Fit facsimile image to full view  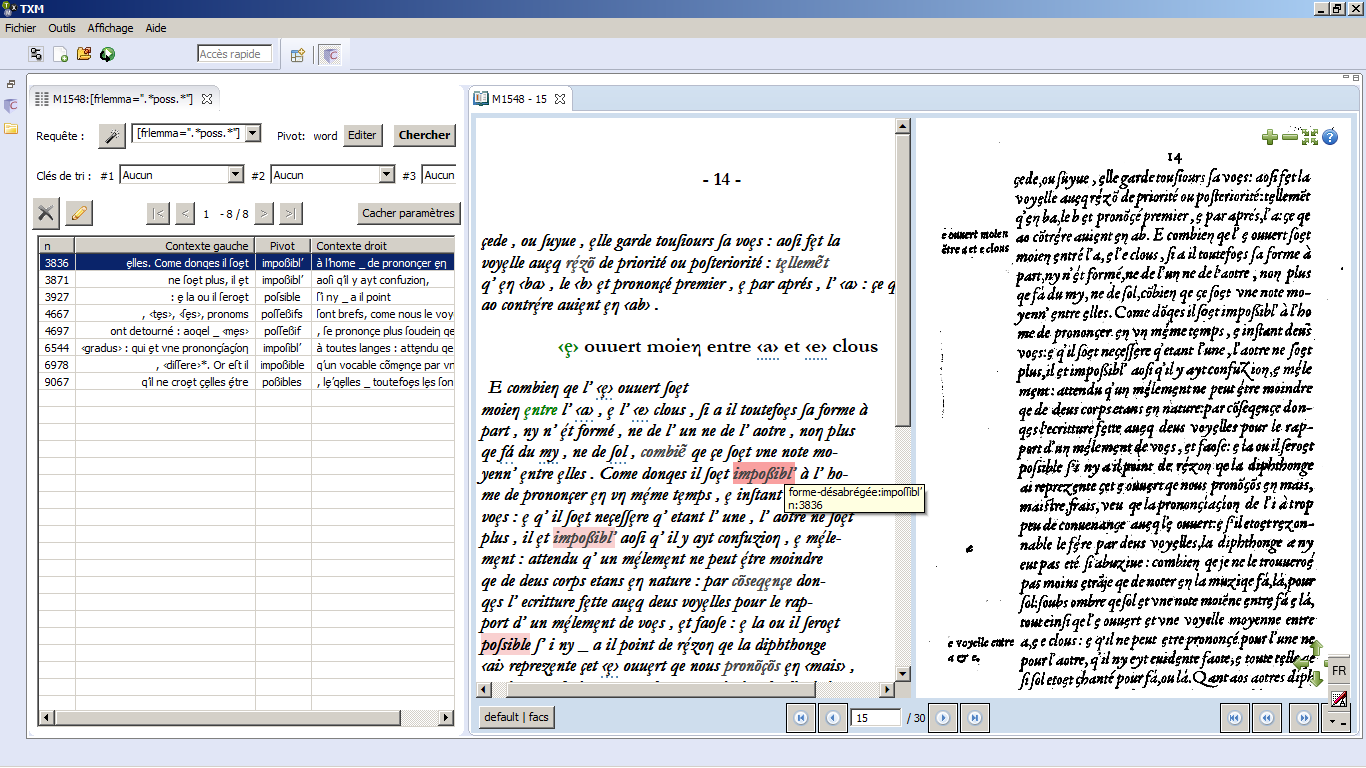[1309, 137]
